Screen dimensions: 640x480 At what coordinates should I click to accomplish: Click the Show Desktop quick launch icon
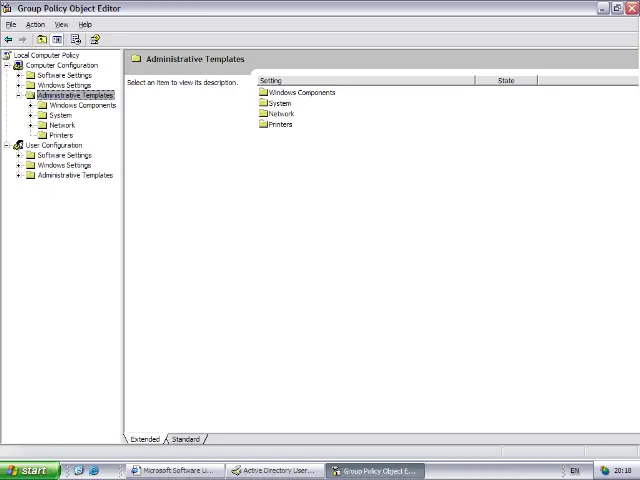pyautogui.click(x=79, y=471)
